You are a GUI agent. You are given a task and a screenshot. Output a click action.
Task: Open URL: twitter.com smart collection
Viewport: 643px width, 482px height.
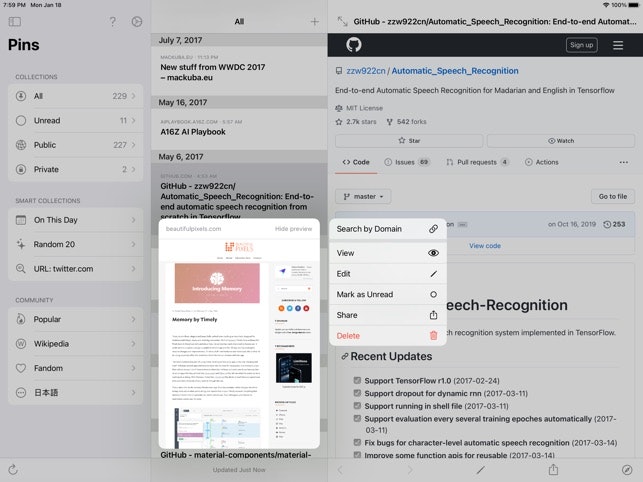75,269
